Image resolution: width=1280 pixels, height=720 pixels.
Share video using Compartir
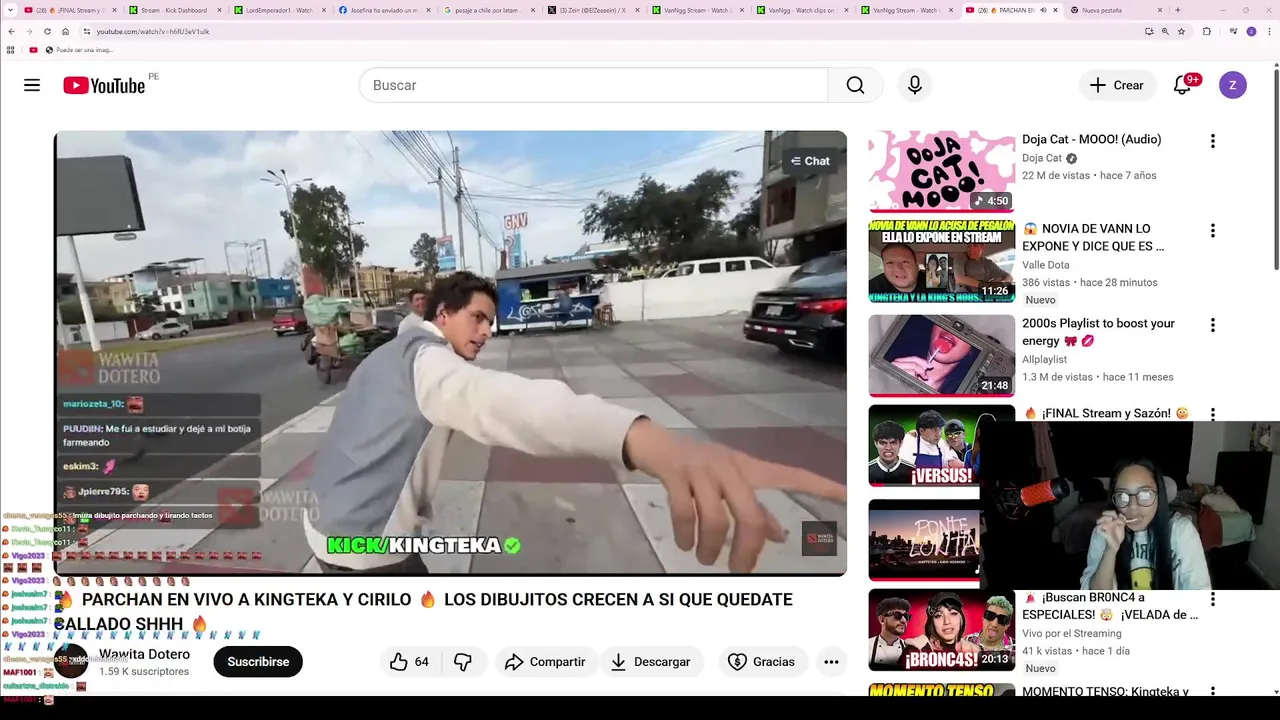click(545, 662)
